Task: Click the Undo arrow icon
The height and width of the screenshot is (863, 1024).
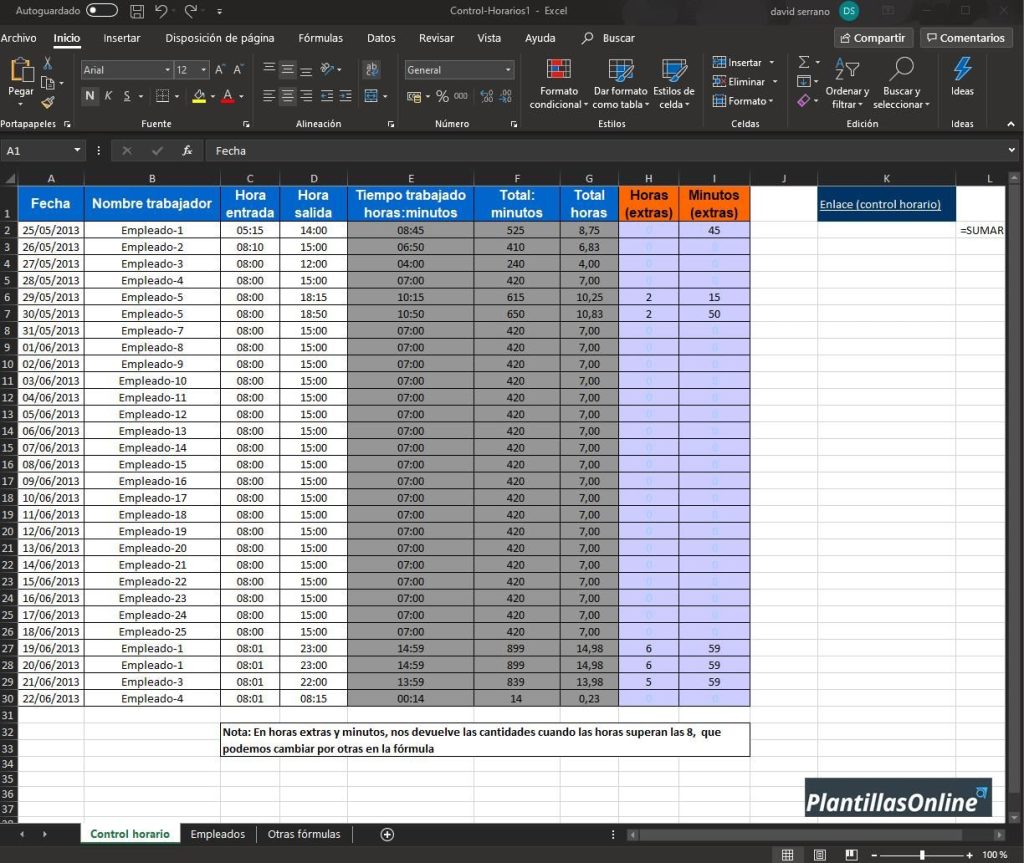Action: point(162,10)
